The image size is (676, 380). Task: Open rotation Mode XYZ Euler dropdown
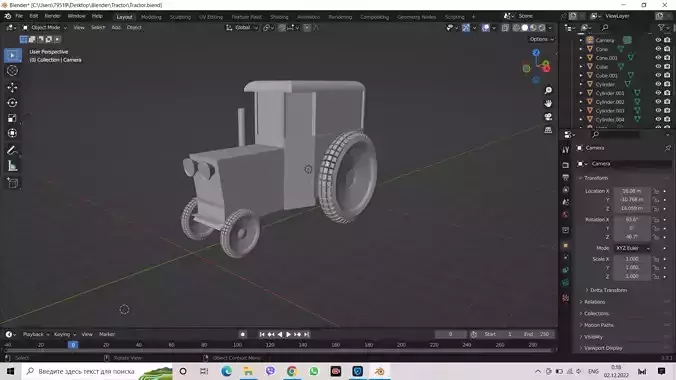[632, 248]
